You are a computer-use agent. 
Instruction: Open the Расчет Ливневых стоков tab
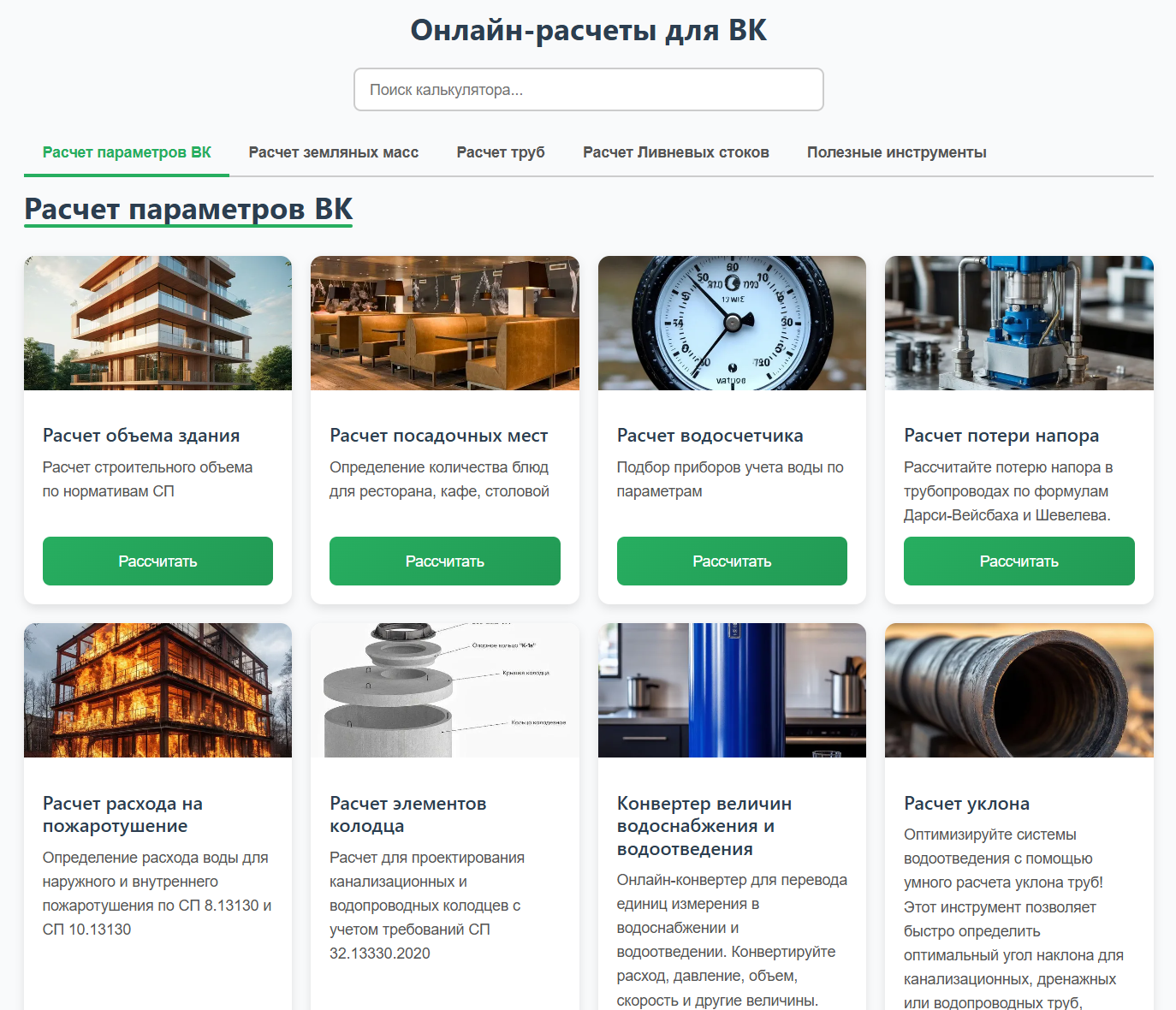675,152
